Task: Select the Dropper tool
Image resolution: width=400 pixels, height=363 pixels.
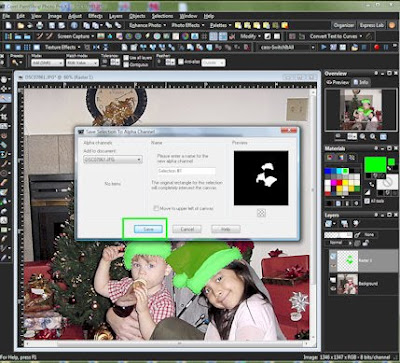Action: (x=4, y=108)
